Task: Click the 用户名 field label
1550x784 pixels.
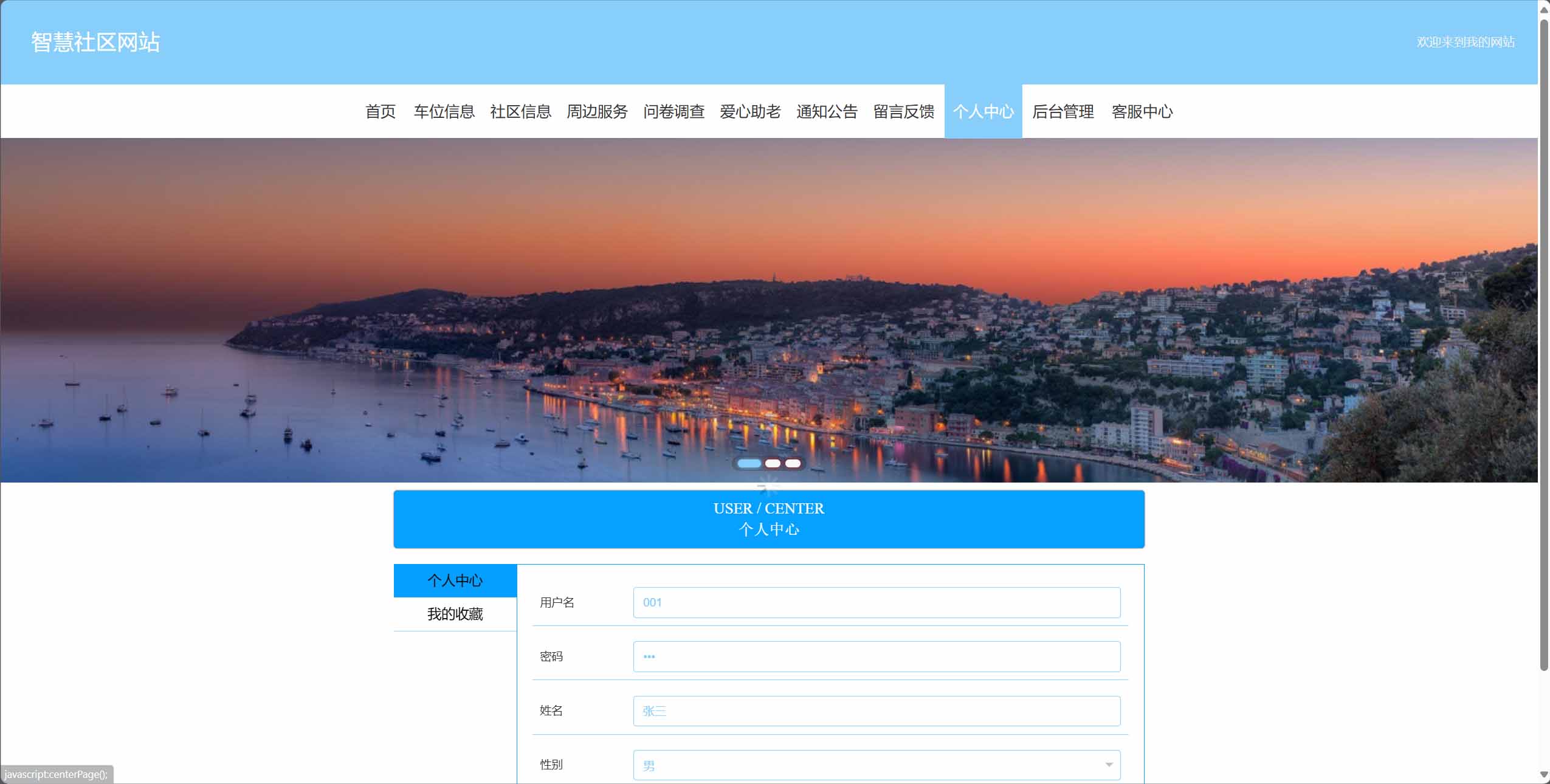Action: tap(557, 602)
